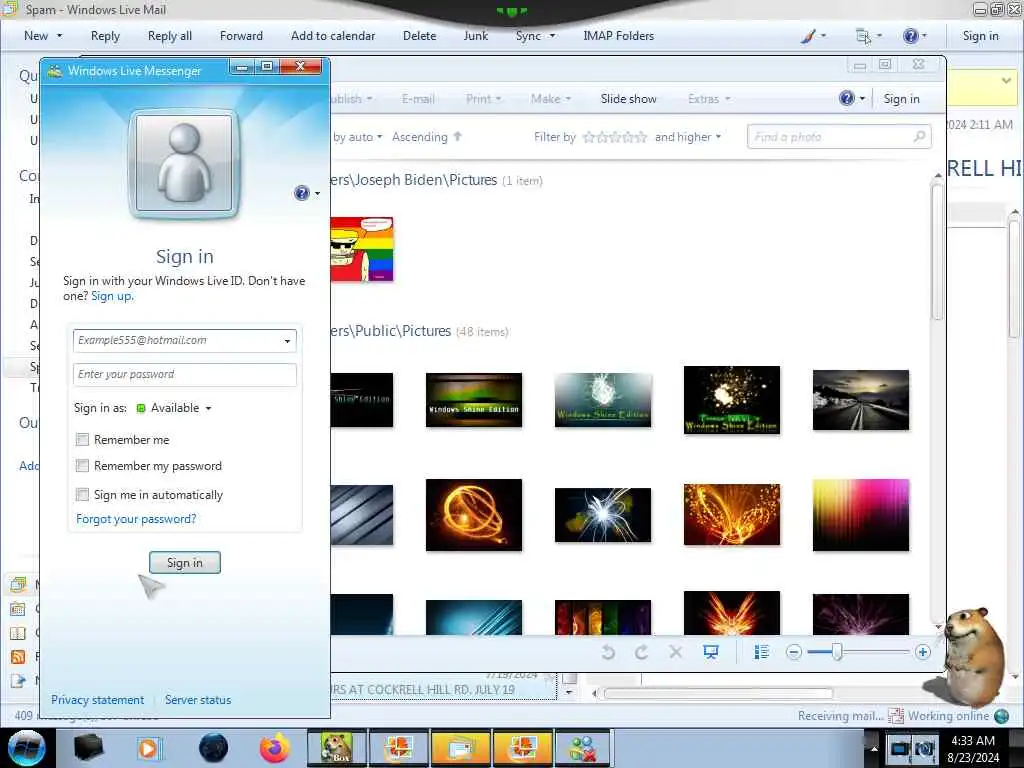Open the Windows Start orb

(26, 748)
